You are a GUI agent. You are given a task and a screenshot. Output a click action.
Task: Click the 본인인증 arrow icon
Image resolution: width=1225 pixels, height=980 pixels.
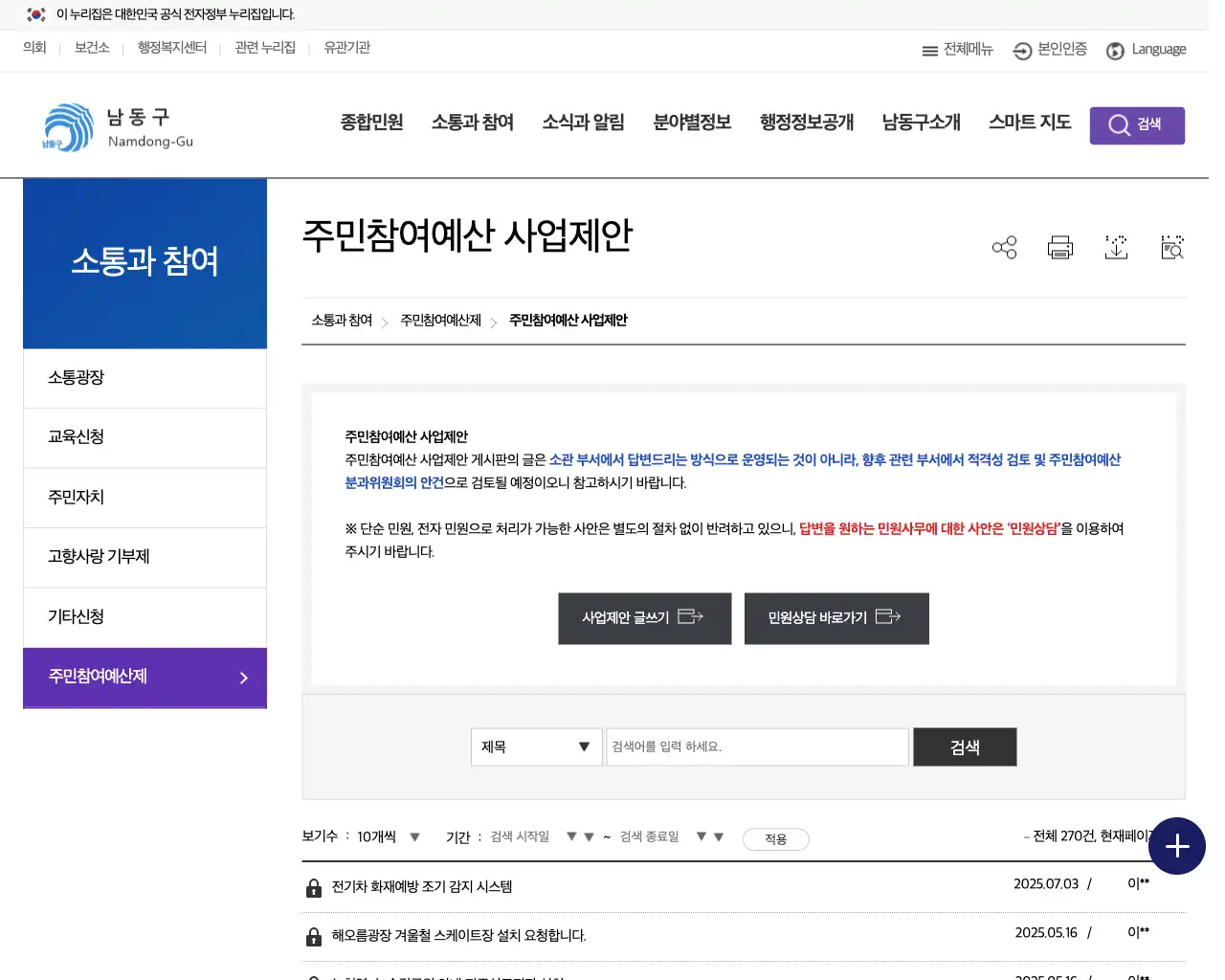coord(1022,51)
